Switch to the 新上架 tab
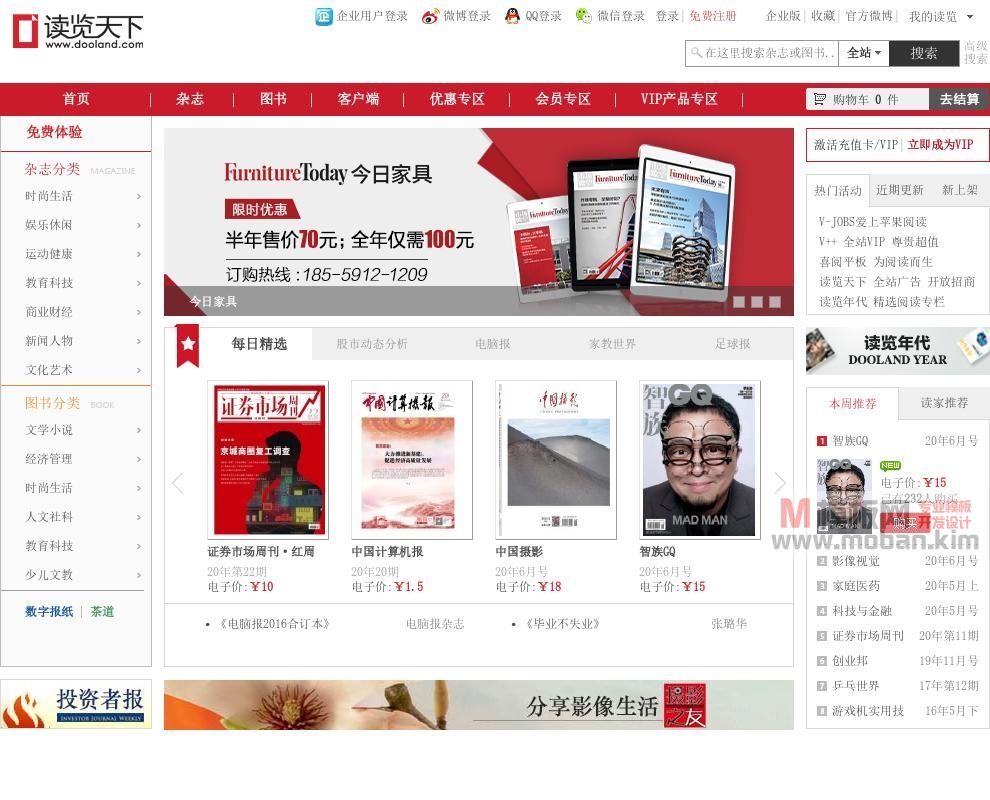 960,190
